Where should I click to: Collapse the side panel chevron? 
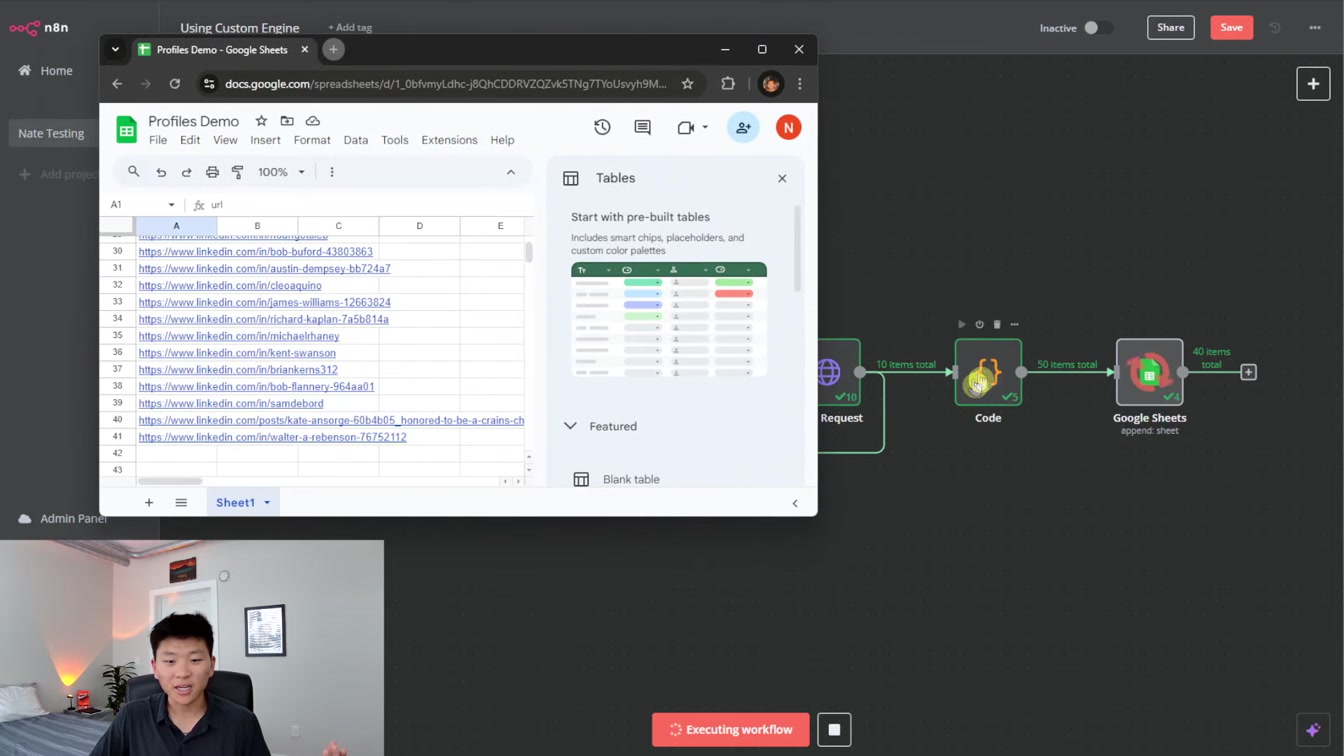click(795, 503)
